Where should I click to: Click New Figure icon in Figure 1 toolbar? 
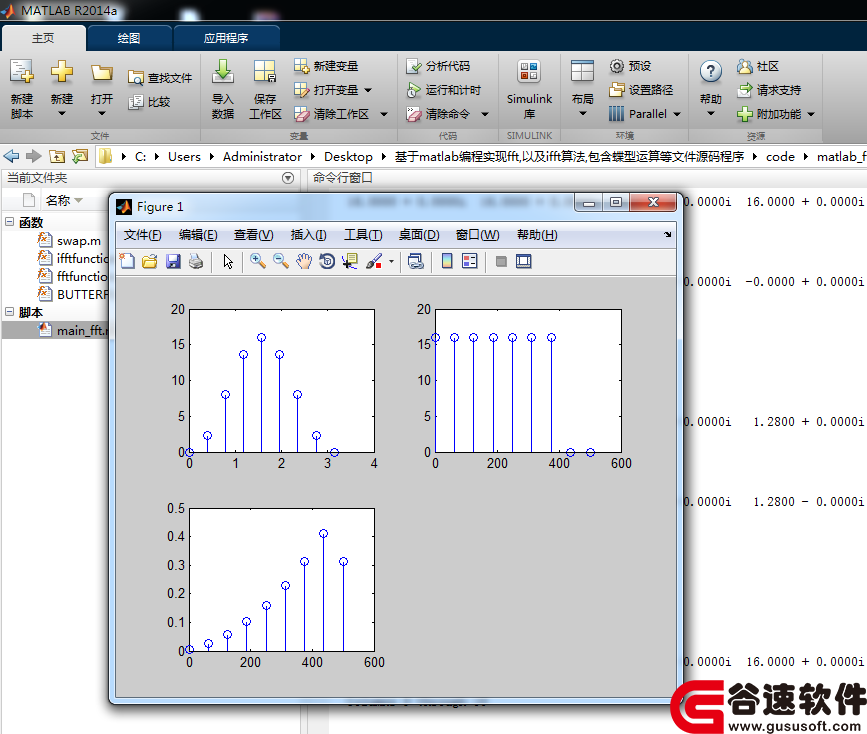pyautogui.click(x=127, y=261)
